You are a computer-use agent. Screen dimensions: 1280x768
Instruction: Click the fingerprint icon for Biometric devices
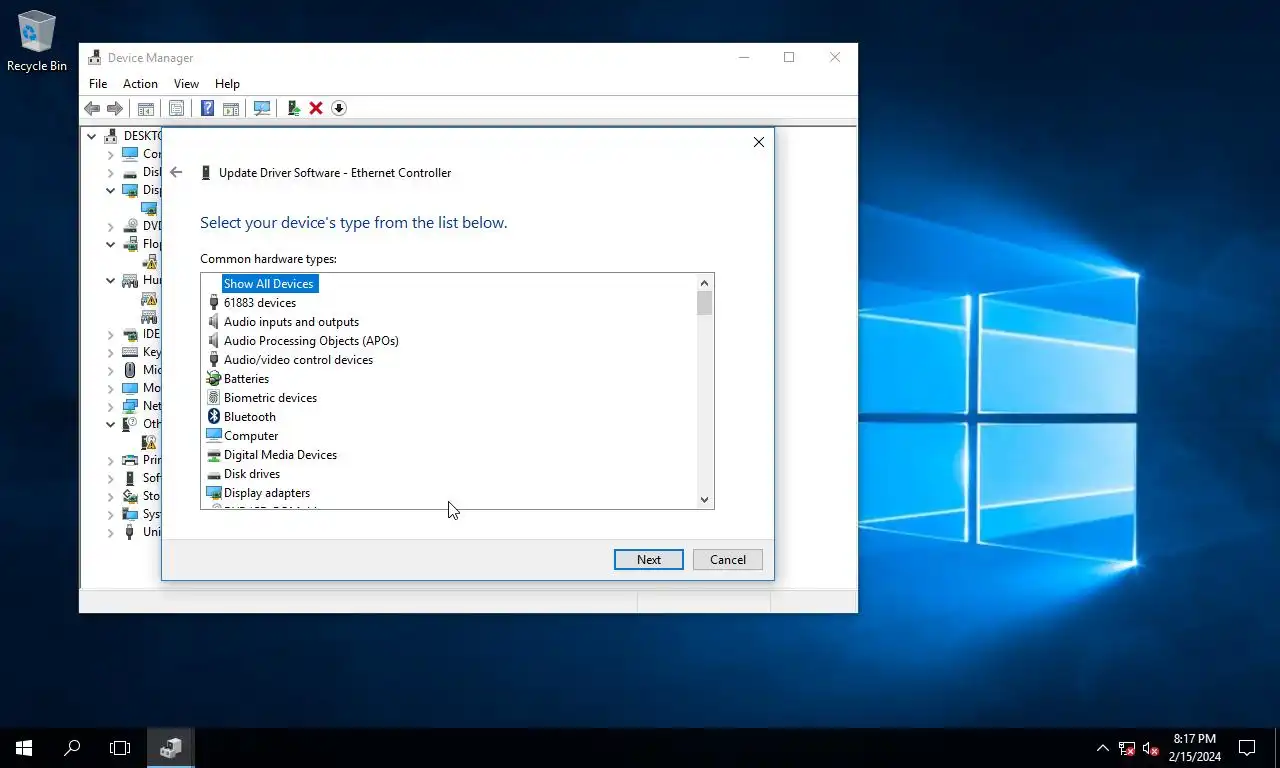click(213, 398)
